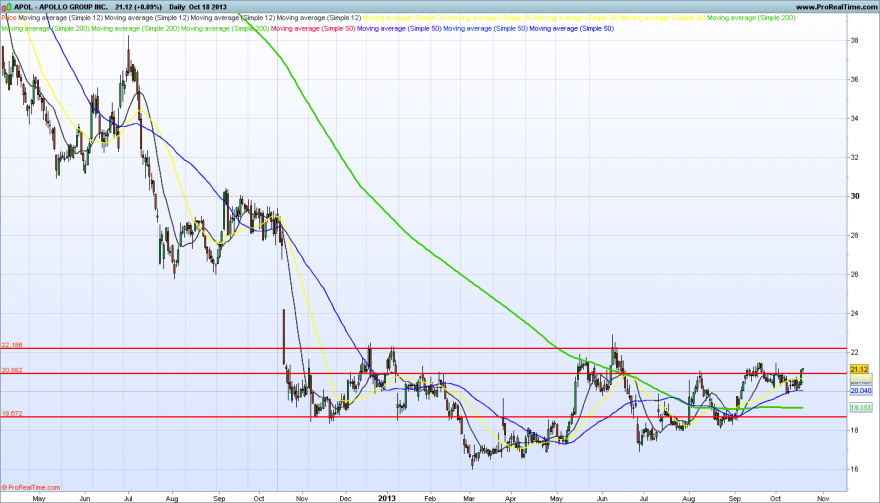Image resolution: width=880 pixels, height=503 pixels.
Task: Click the 36 price axis label
Action: point(855,79)
